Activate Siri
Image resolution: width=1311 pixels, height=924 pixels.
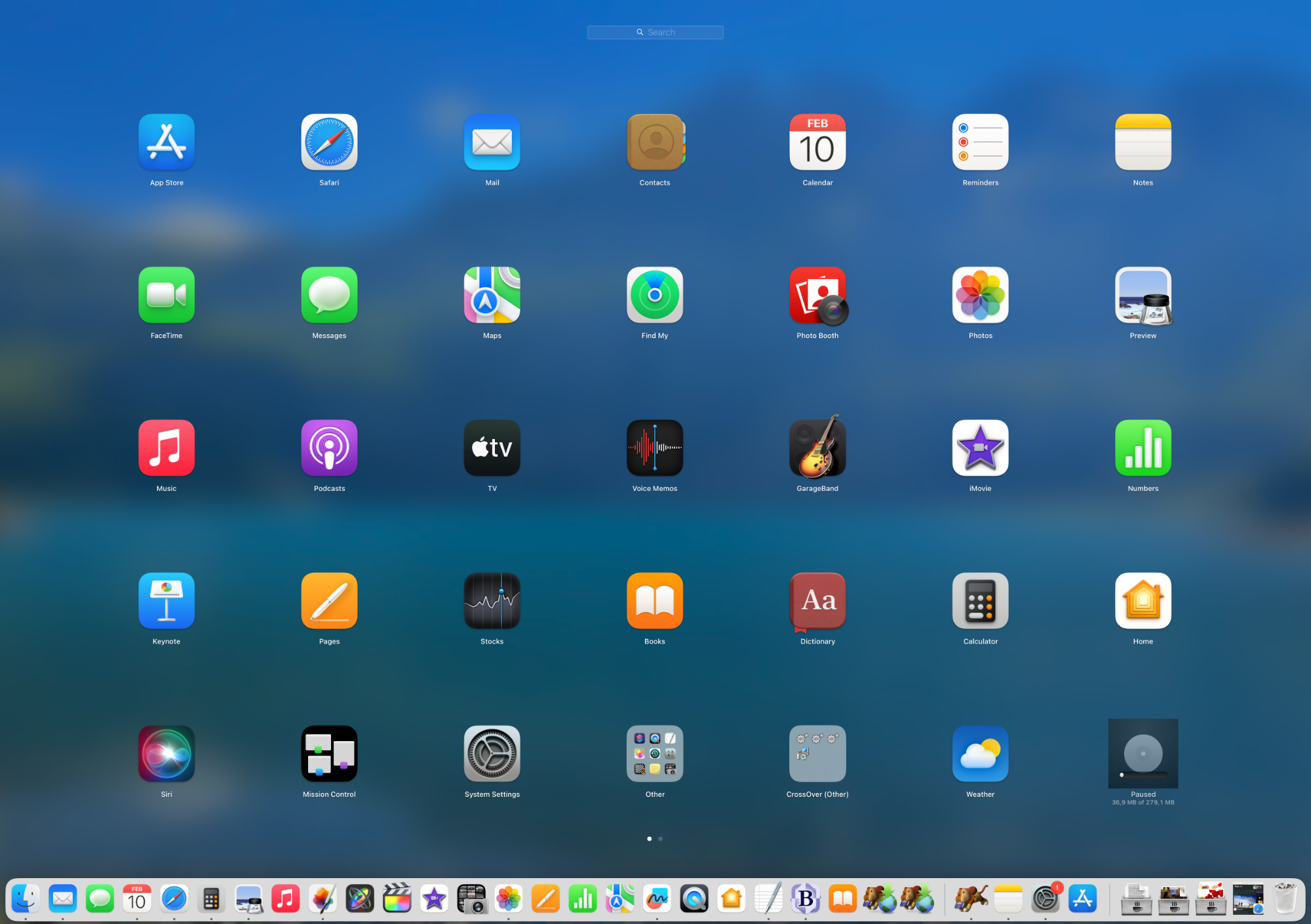(x=166, y=754)
